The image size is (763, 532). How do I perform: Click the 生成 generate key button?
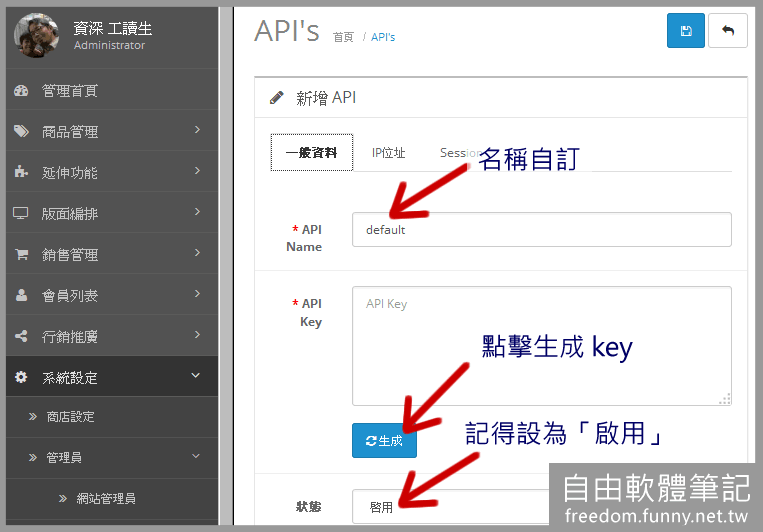[384, 440]
